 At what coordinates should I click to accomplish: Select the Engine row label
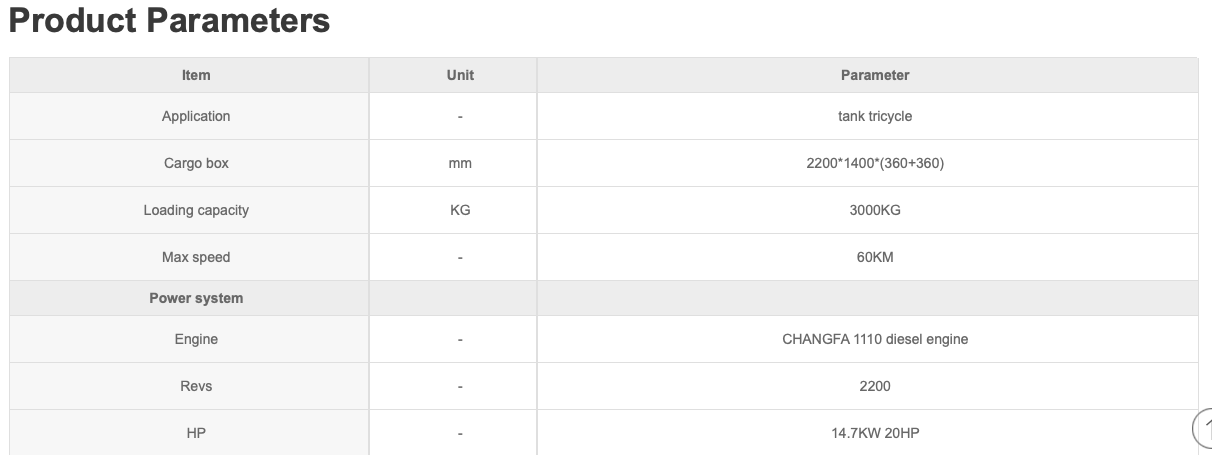[x=196, y=339]
